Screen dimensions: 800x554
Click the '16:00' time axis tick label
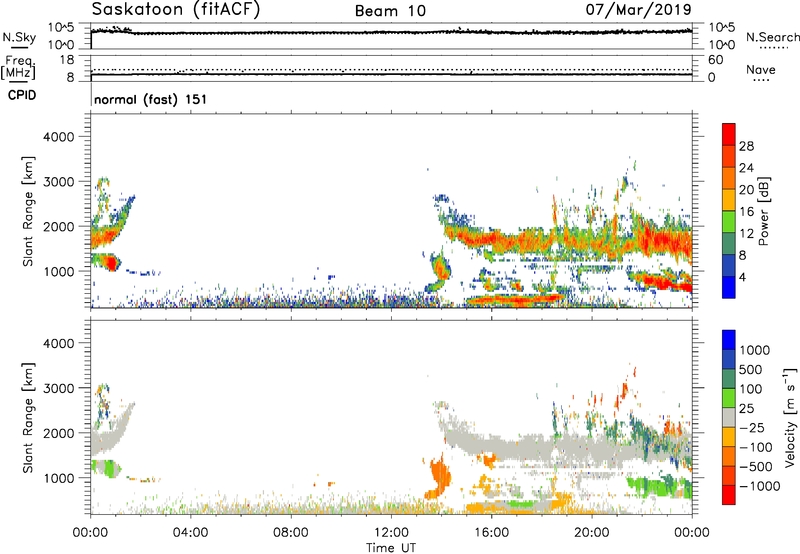pos(491,533)
